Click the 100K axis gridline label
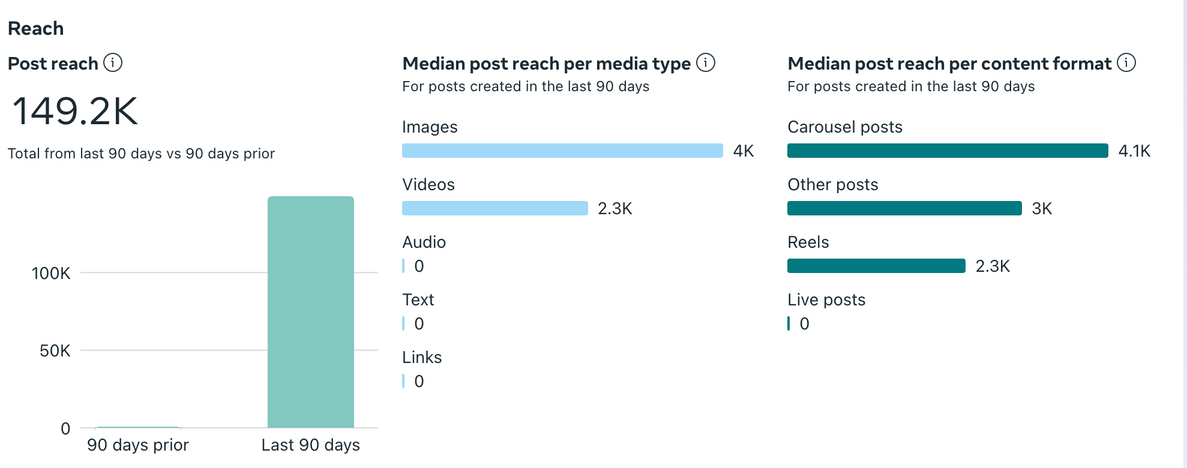The image size is (1187, 468). [51, 273]
